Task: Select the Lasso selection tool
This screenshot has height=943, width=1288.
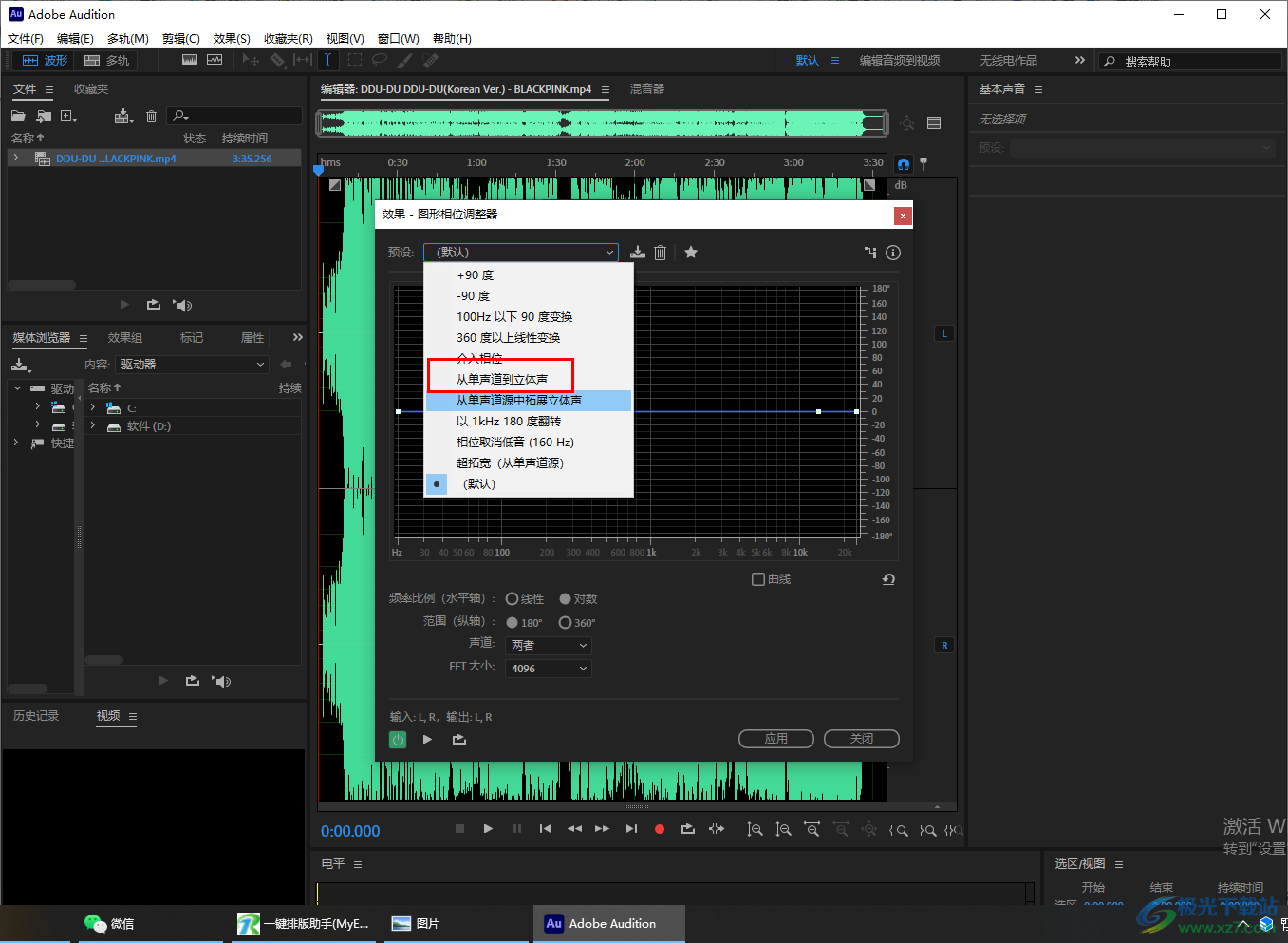Action: click(x=380, y=60)
